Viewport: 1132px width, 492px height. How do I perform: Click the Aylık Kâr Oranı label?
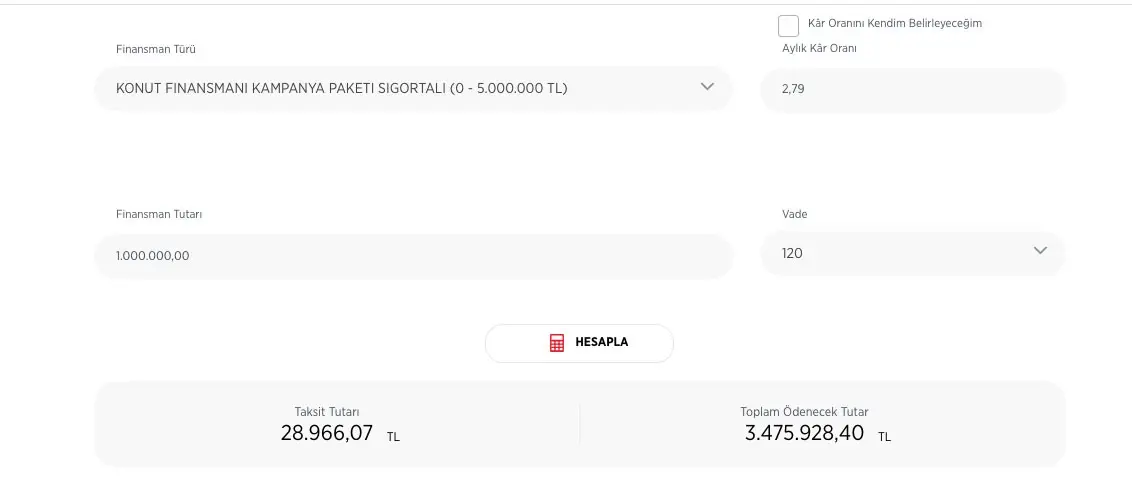pyautogui.click(x=819, y=48)
